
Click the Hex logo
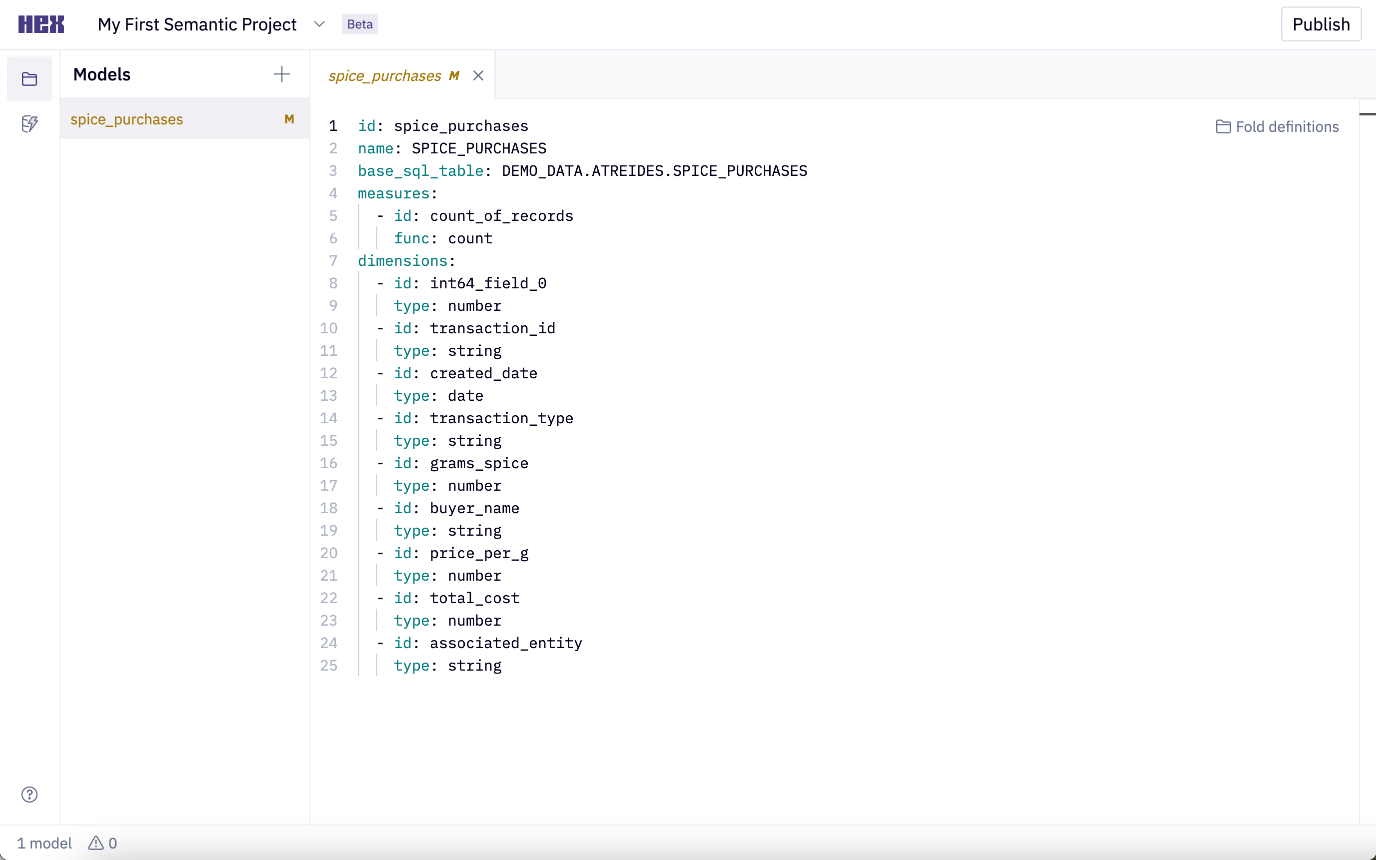(x=41, y=24)
